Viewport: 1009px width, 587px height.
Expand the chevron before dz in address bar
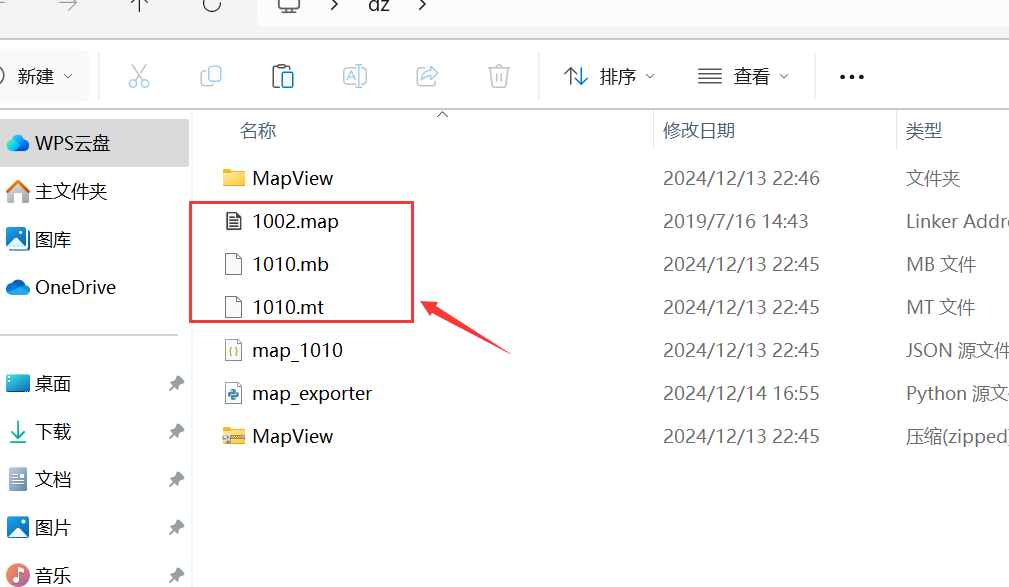333,5
